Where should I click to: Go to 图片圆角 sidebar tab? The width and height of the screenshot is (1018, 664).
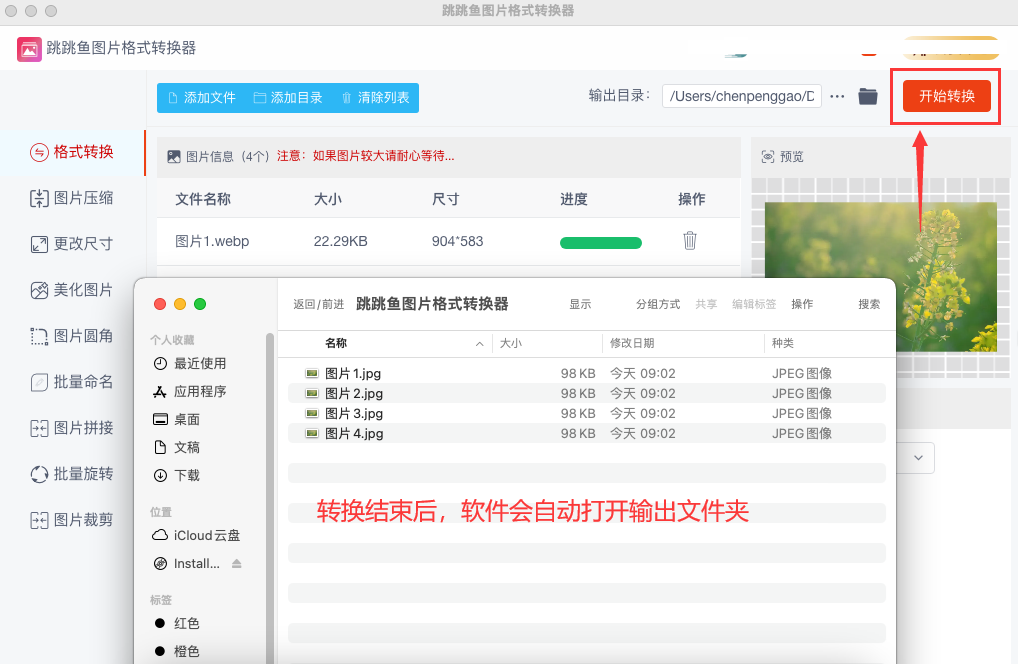[x=72, y=336]
